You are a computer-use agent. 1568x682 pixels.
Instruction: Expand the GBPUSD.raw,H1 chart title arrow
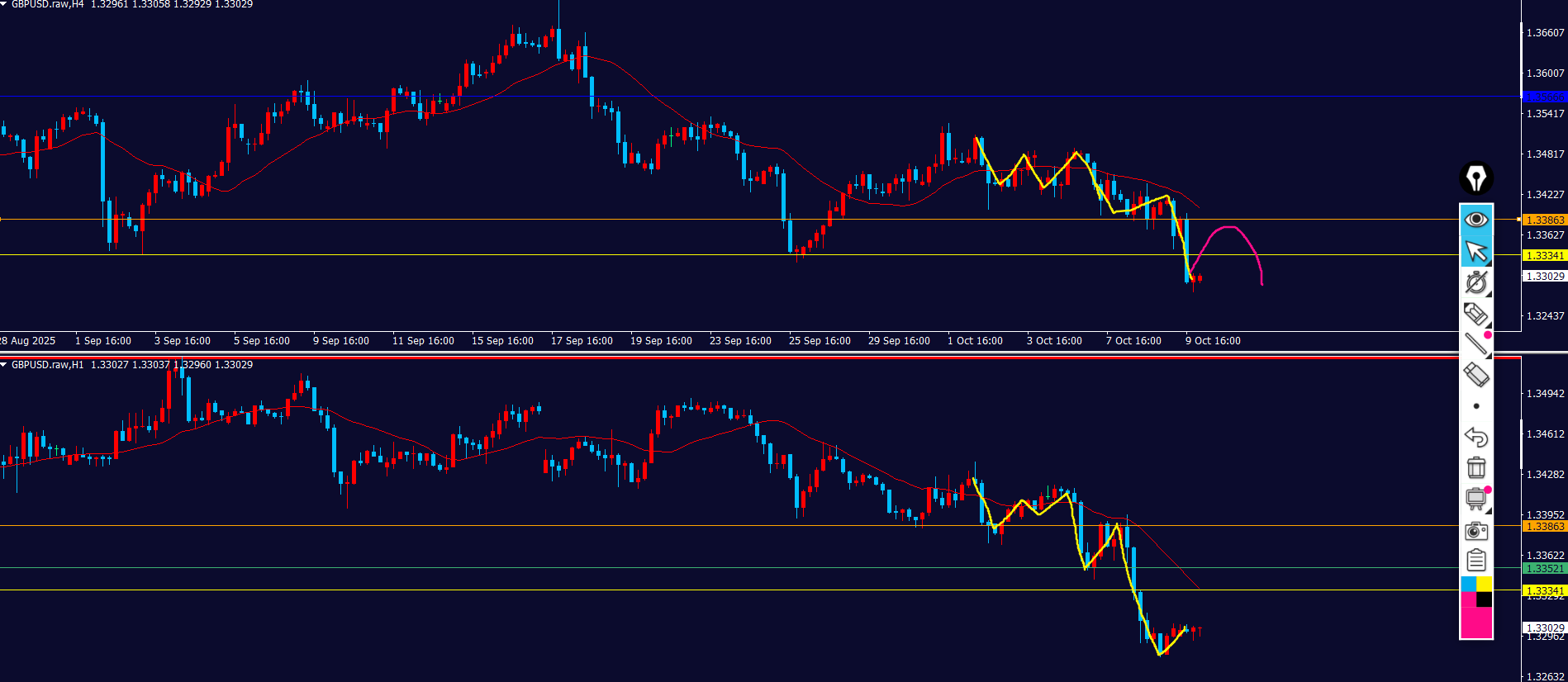pyautogui.click(x=4, y=364)
